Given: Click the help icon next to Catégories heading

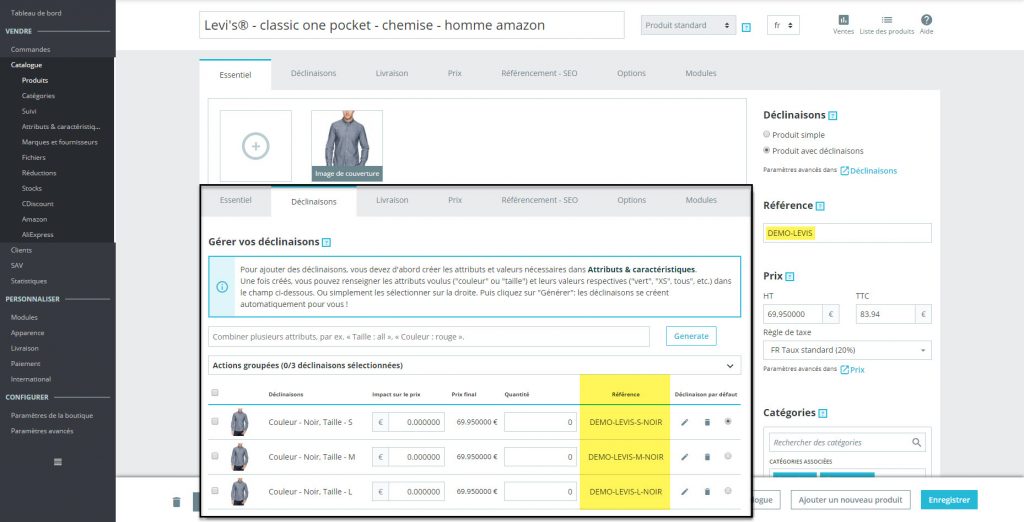Looking at the screenshot, I should click(823, 413).
